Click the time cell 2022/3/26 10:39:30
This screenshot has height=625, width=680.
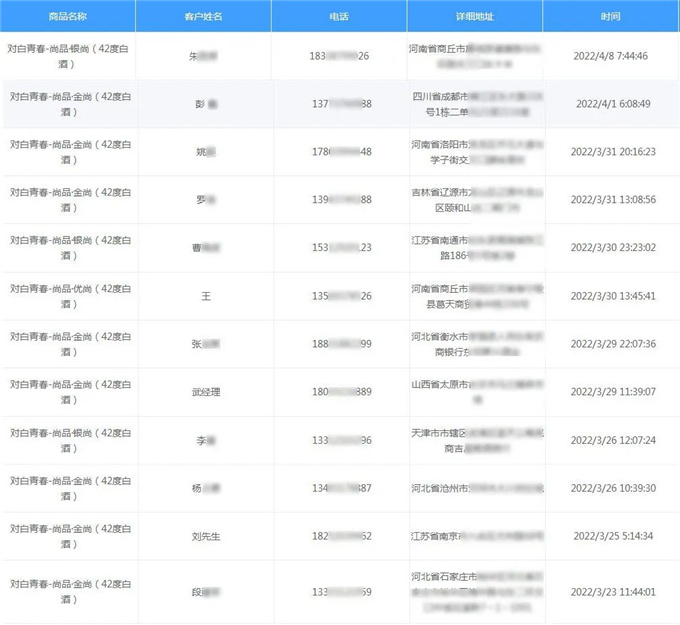611,488
